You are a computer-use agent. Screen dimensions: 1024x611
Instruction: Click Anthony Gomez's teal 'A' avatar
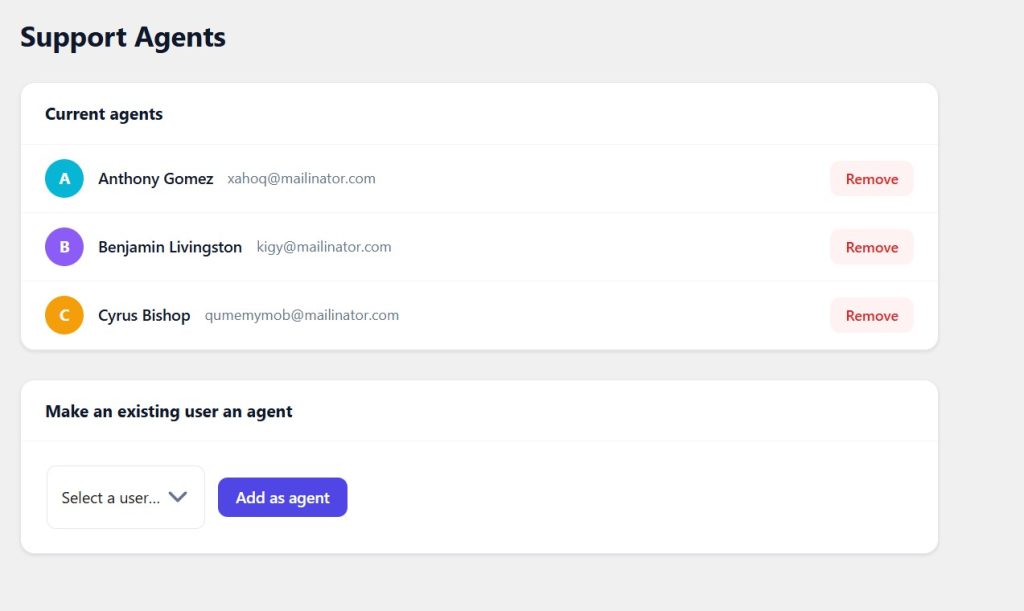pos(64,178)
